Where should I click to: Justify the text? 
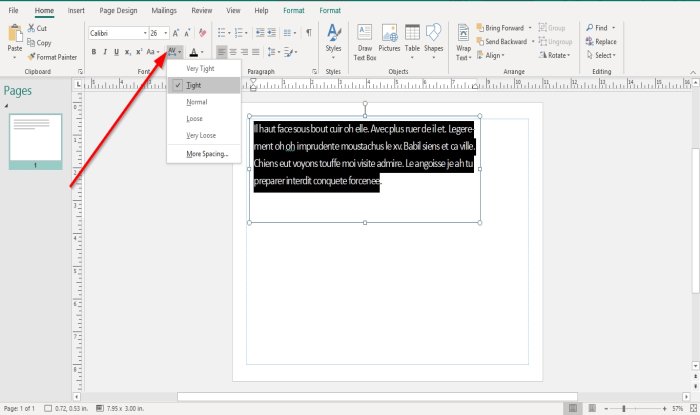point(255,52)
